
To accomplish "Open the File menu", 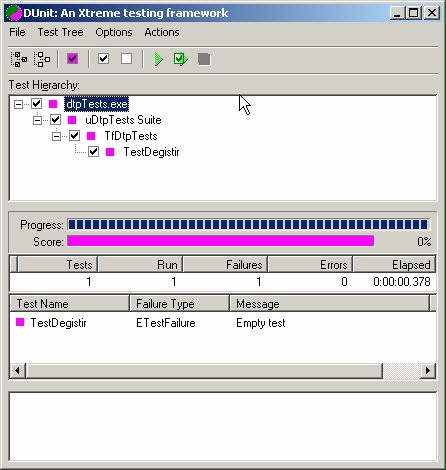I will 17,32.
